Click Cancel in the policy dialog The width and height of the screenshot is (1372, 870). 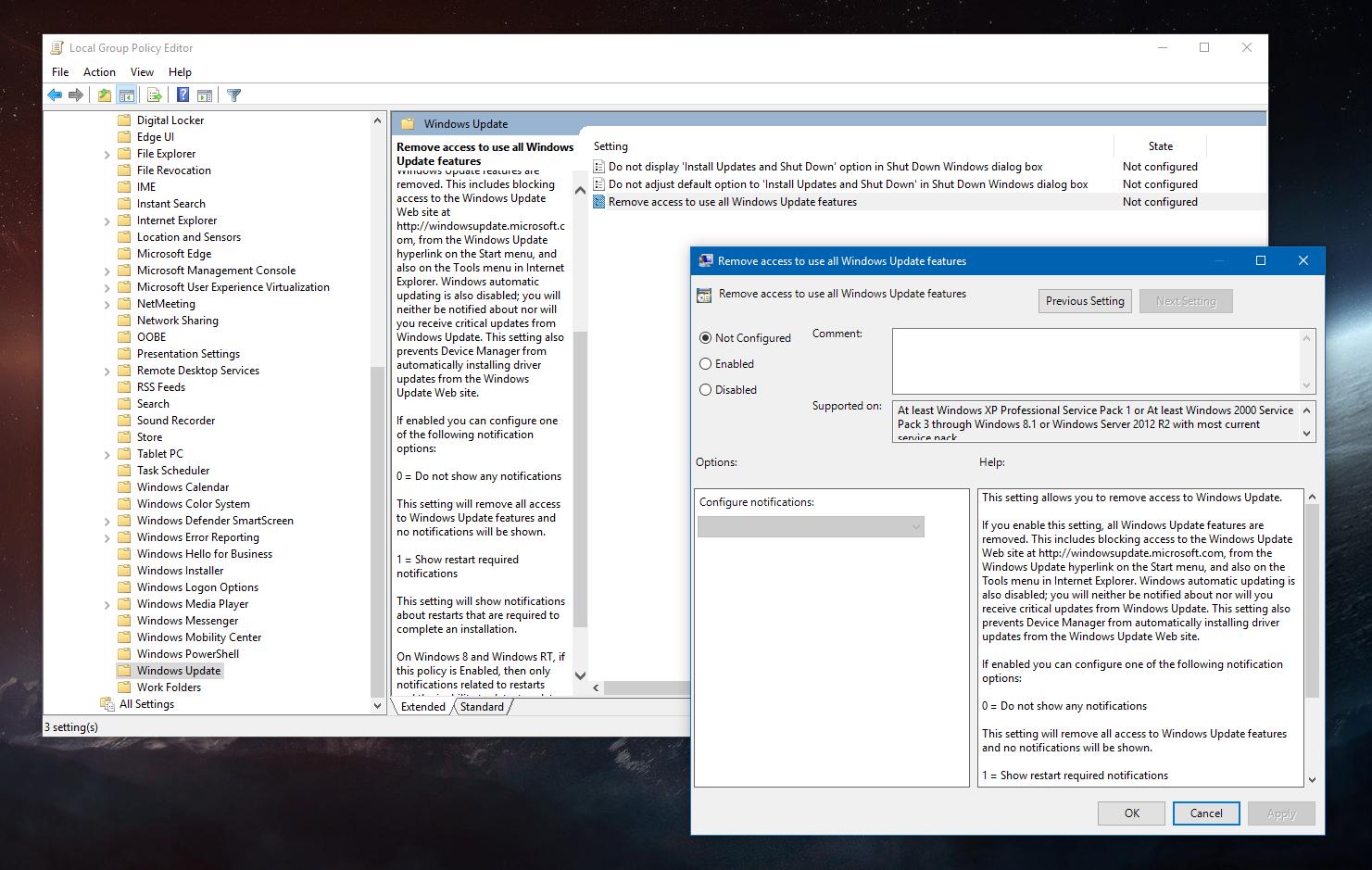point(1206,813)
